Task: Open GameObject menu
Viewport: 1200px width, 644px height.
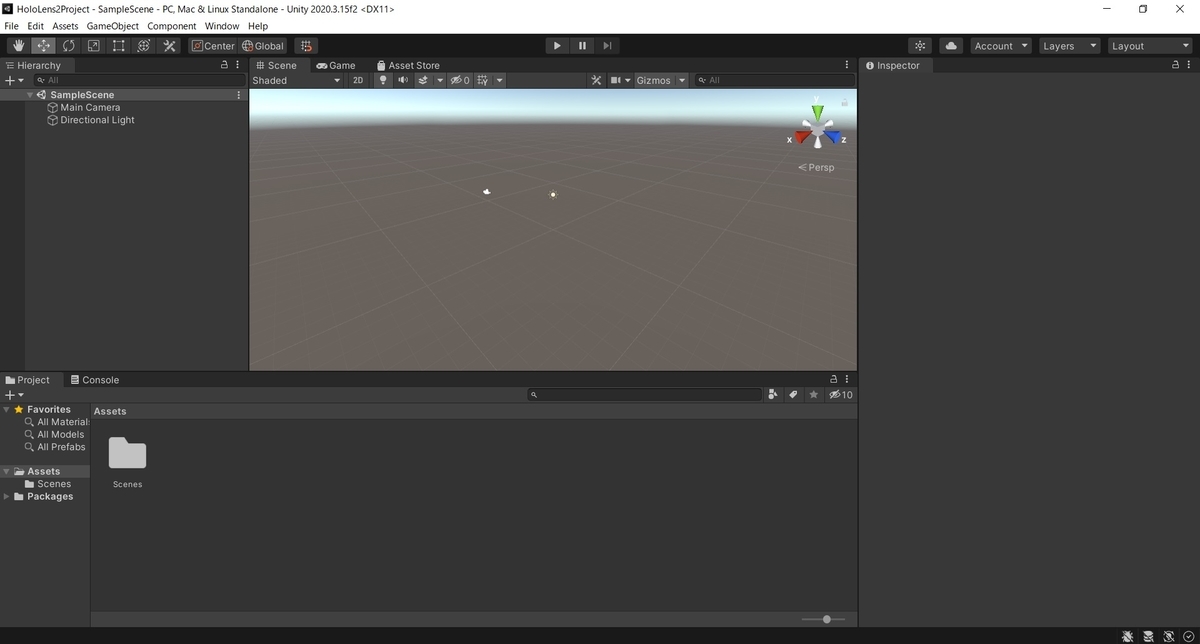Action: [113, 26]
